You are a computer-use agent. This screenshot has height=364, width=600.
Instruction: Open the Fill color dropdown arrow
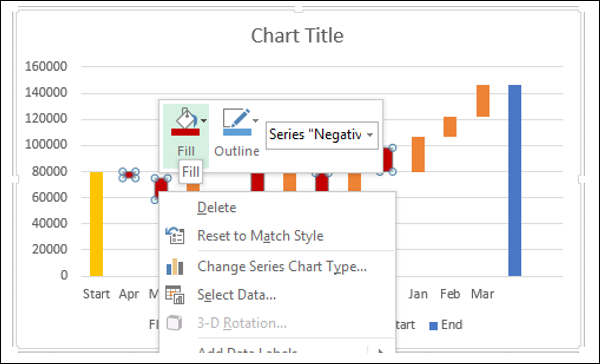(x=204, y=121)
